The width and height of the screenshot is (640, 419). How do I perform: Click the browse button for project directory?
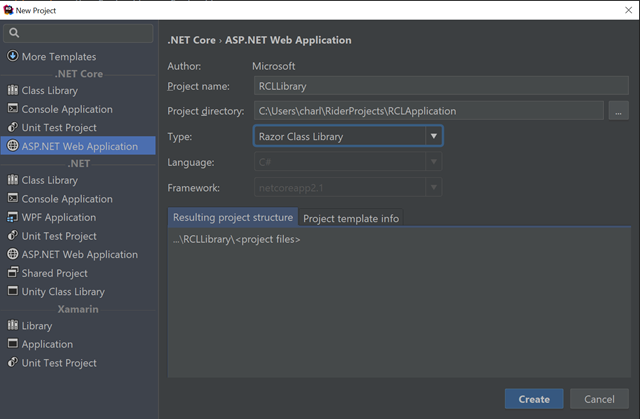coord(618,111)
